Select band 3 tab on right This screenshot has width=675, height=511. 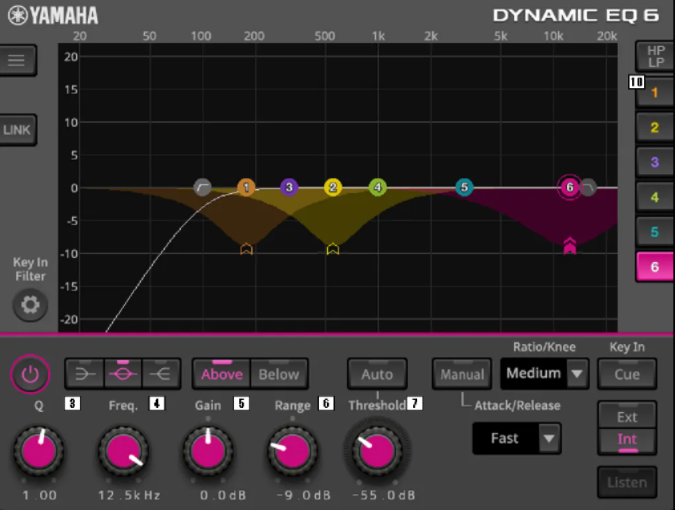[x=654, y=162]
